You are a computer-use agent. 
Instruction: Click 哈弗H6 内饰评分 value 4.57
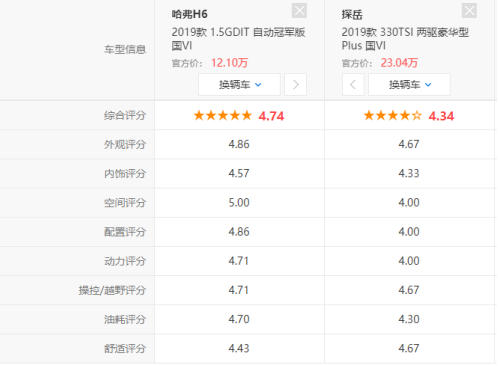[239, 173]
